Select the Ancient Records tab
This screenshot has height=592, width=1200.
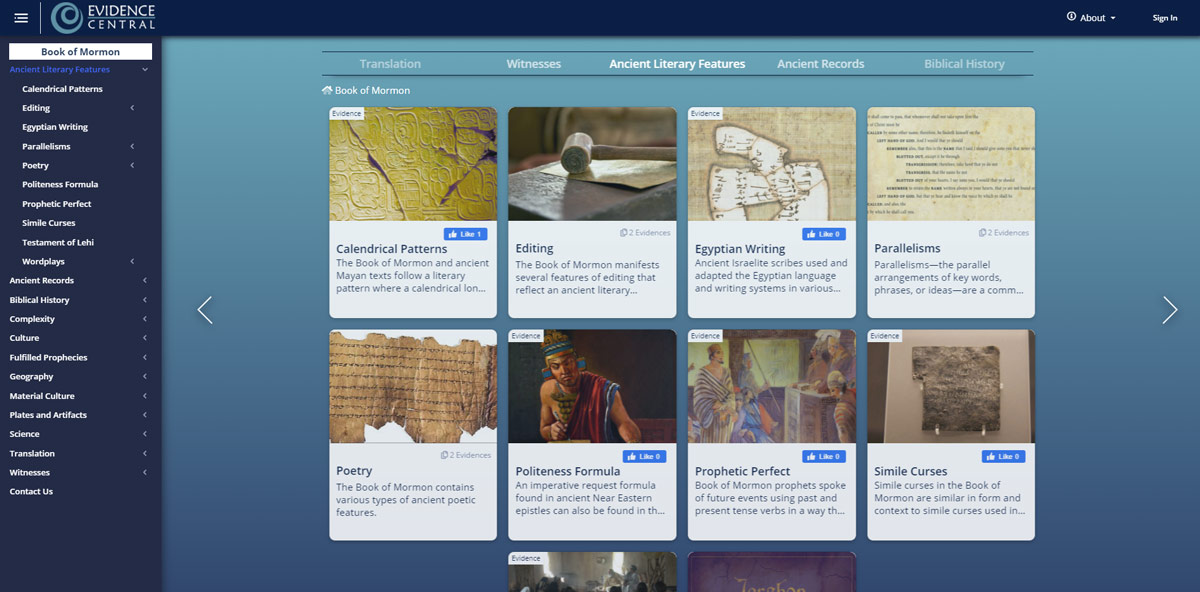coord(820,64)
